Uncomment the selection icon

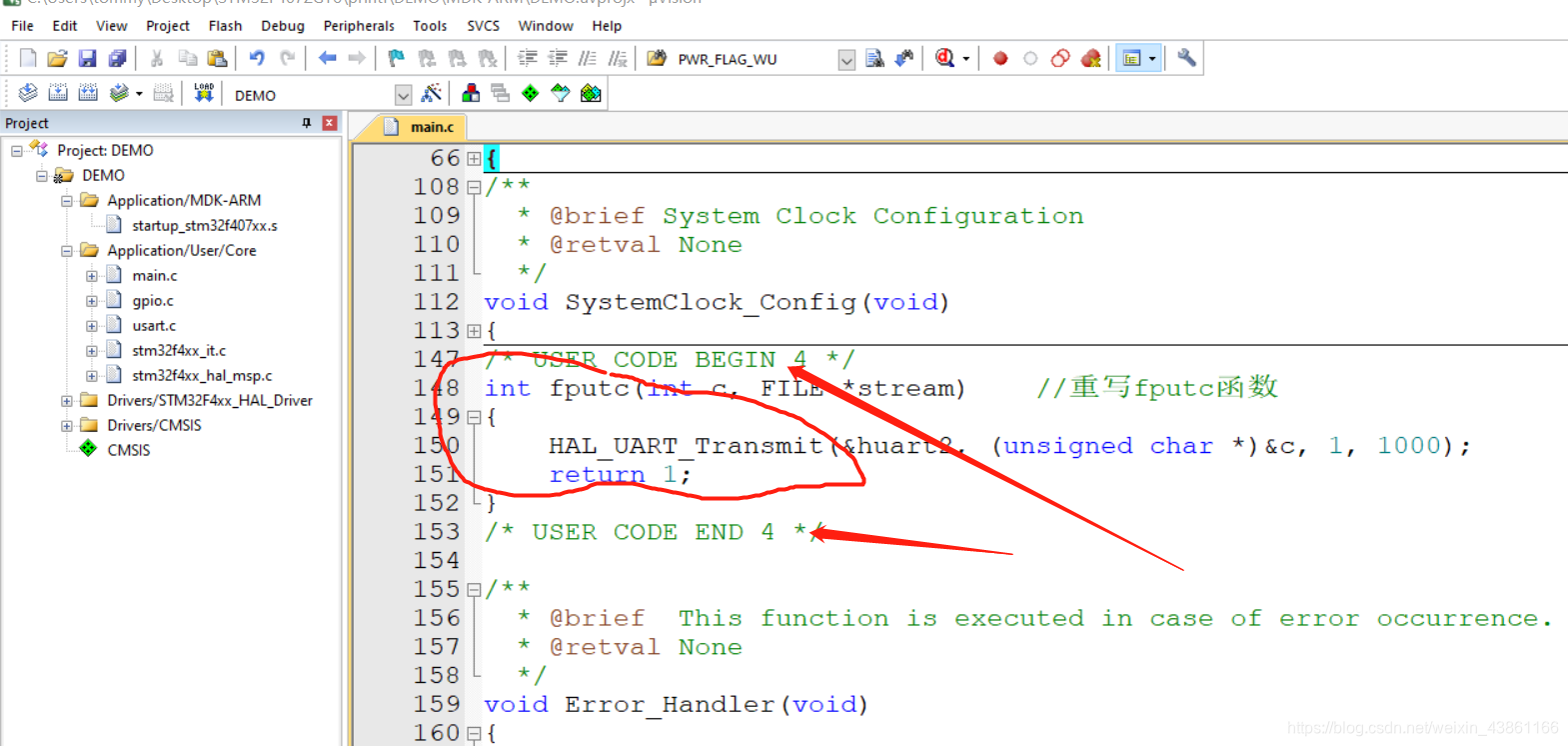point(618,59)
